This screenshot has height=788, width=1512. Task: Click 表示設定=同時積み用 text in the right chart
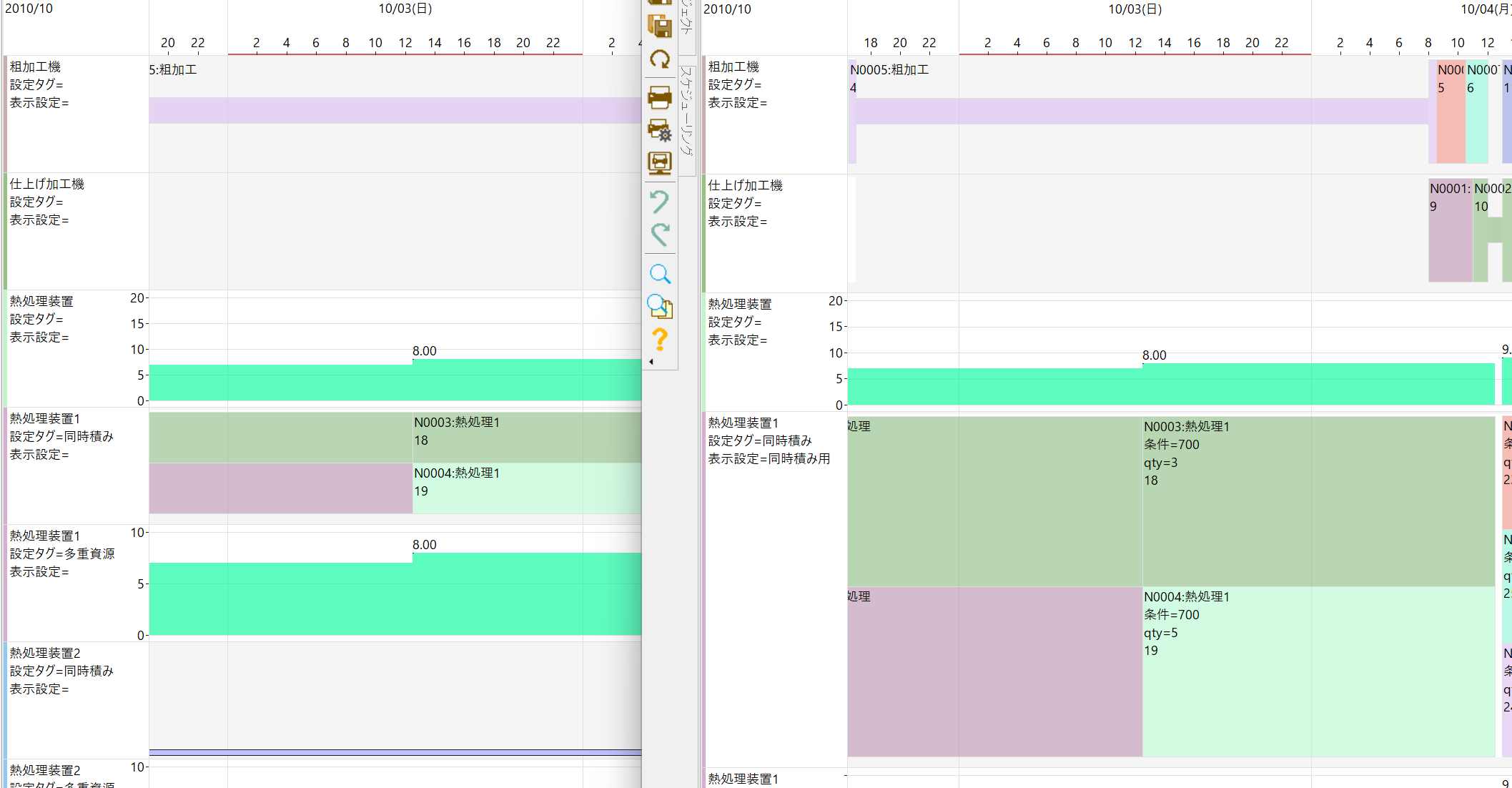769,458
